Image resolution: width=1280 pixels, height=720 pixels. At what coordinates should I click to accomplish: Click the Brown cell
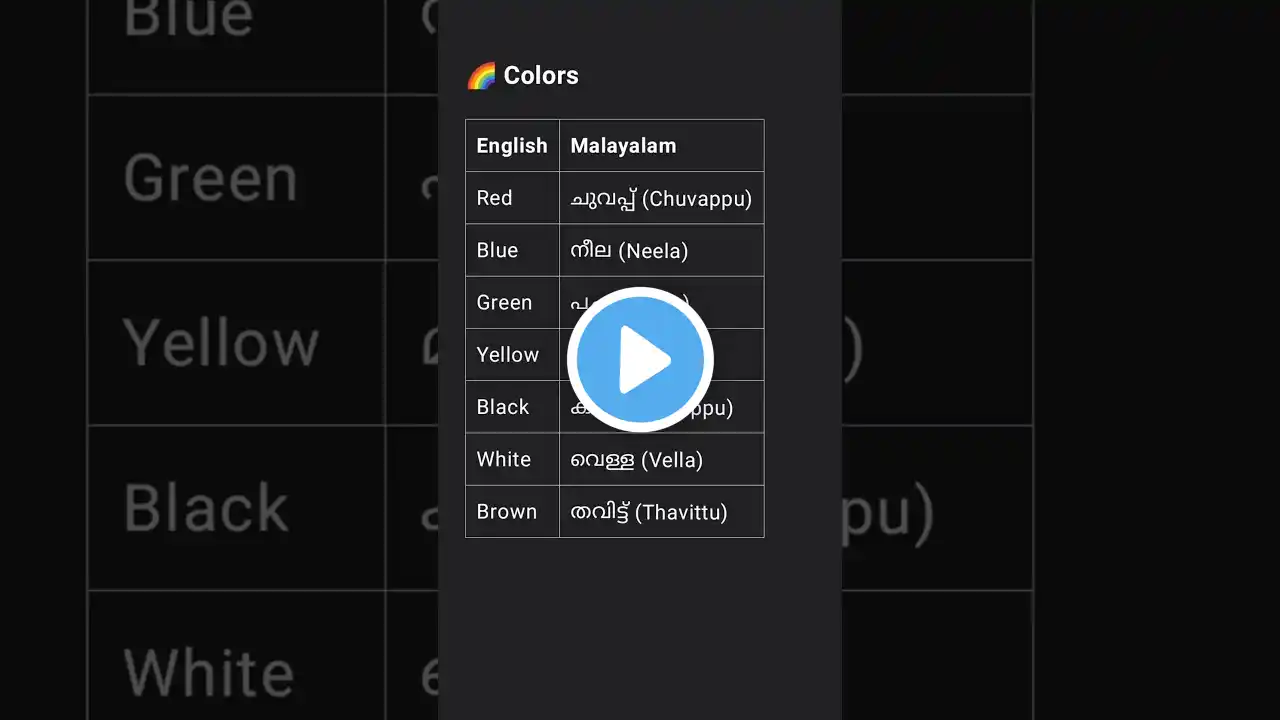[512, 511]
